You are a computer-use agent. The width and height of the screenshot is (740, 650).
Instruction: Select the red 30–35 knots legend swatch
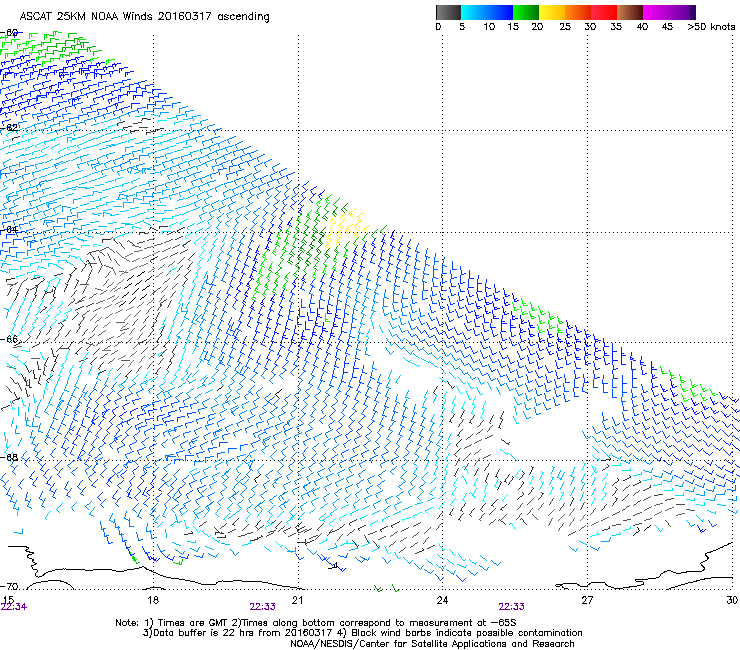pyautogui.click(x=604, y=12)
